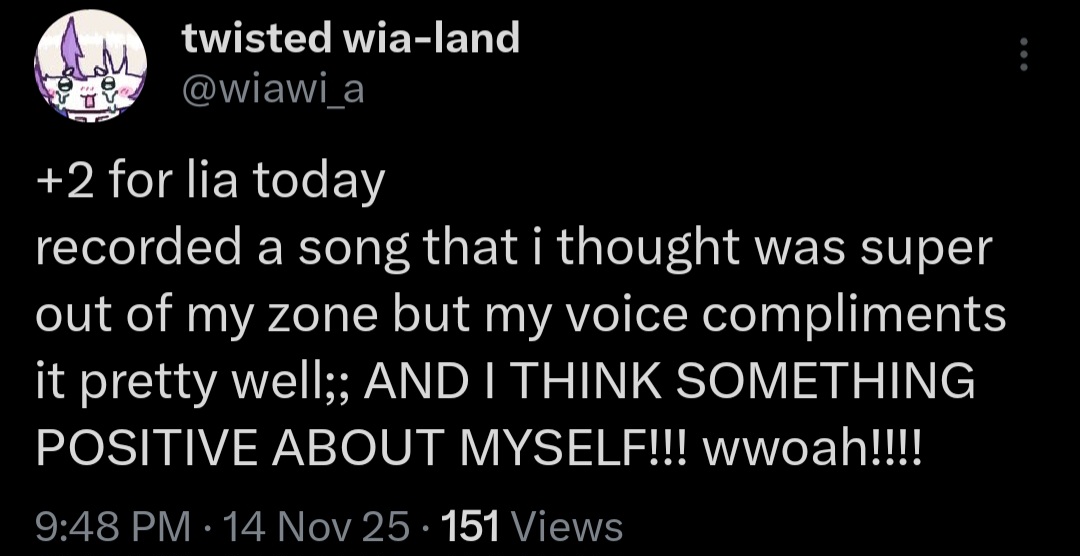Click the '+2 for lia today' line
Image resolution: width=1080 pixels, height=556 pixels.
click(x=210, y=183)
